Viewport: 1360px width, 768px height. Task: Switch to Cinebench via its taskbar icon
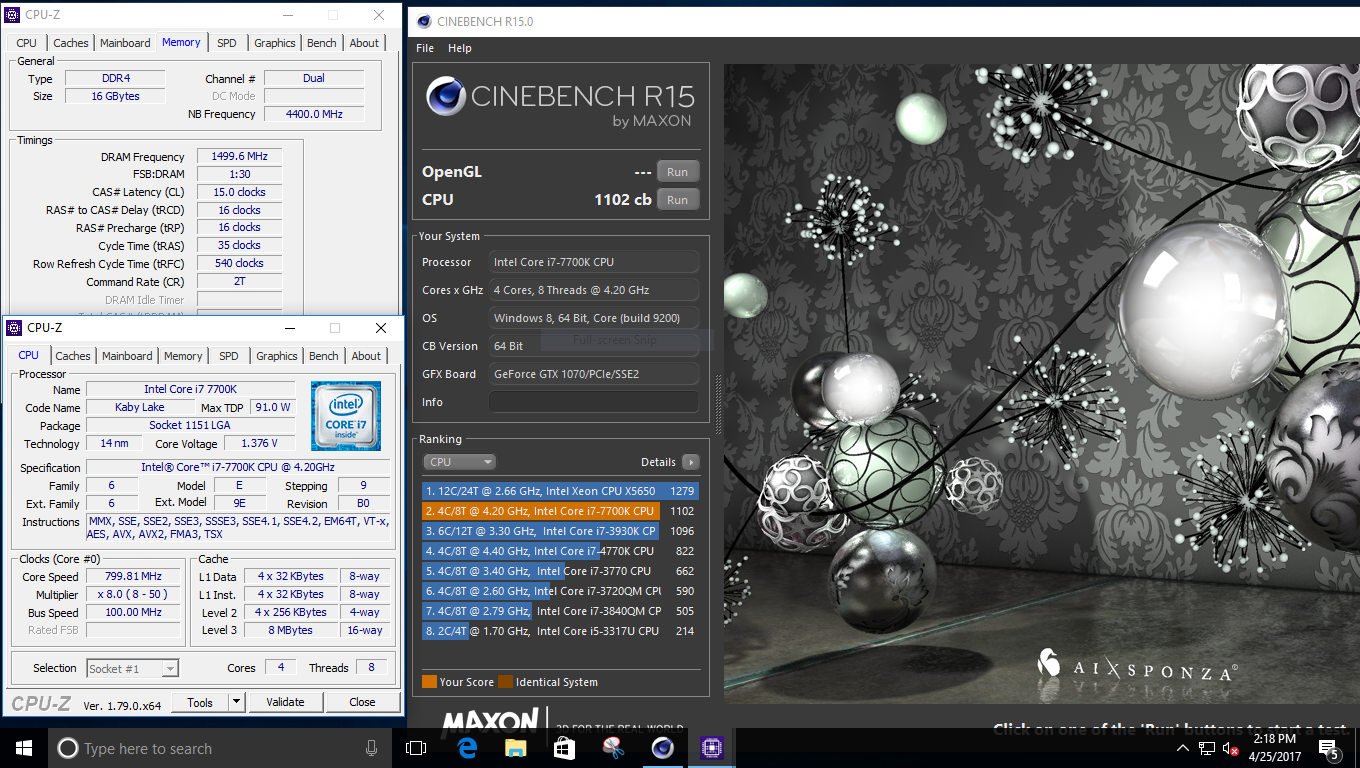662,748
